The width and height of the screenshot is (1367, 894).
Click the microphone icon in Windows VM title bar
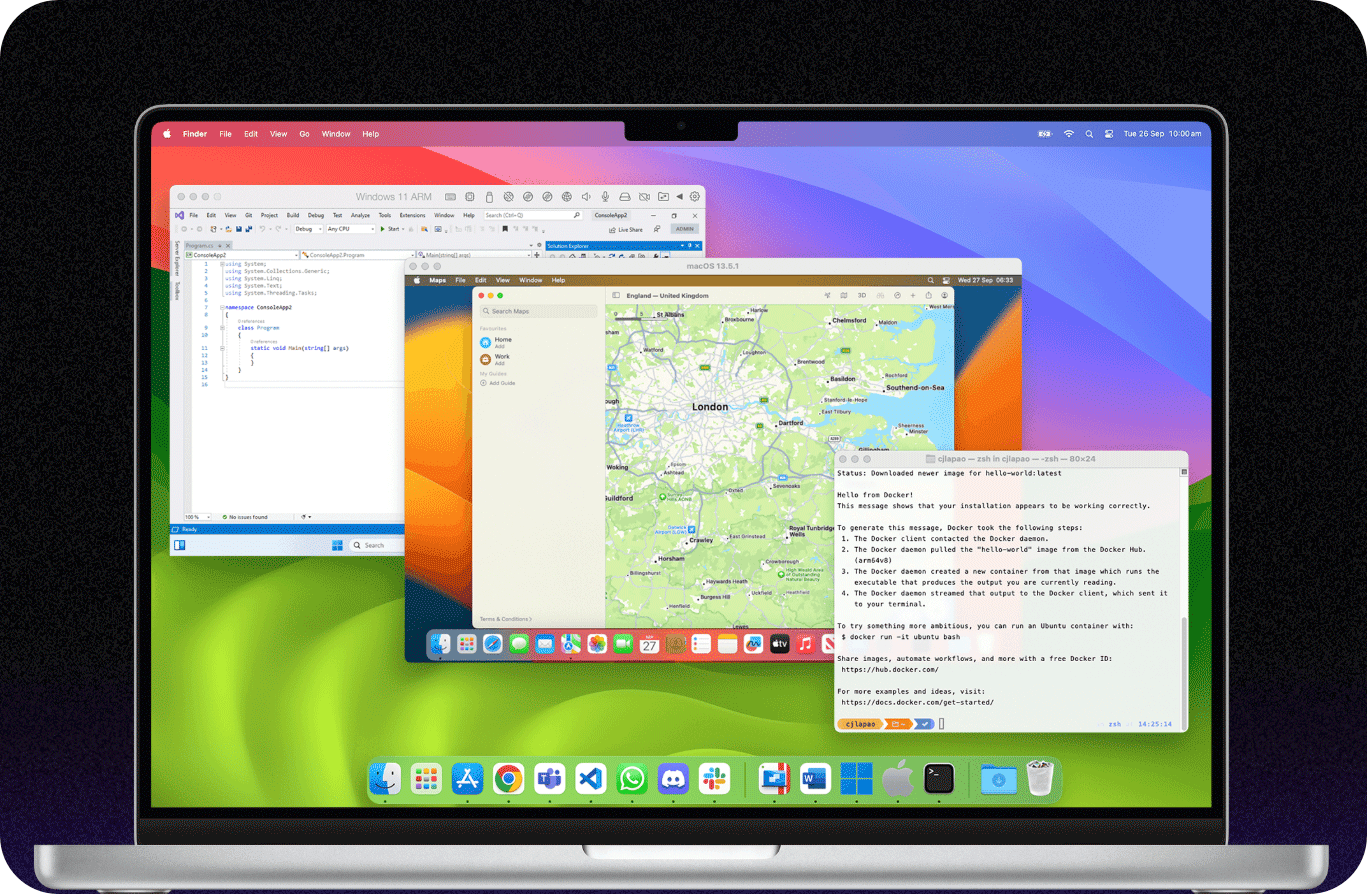pos(605,197)
